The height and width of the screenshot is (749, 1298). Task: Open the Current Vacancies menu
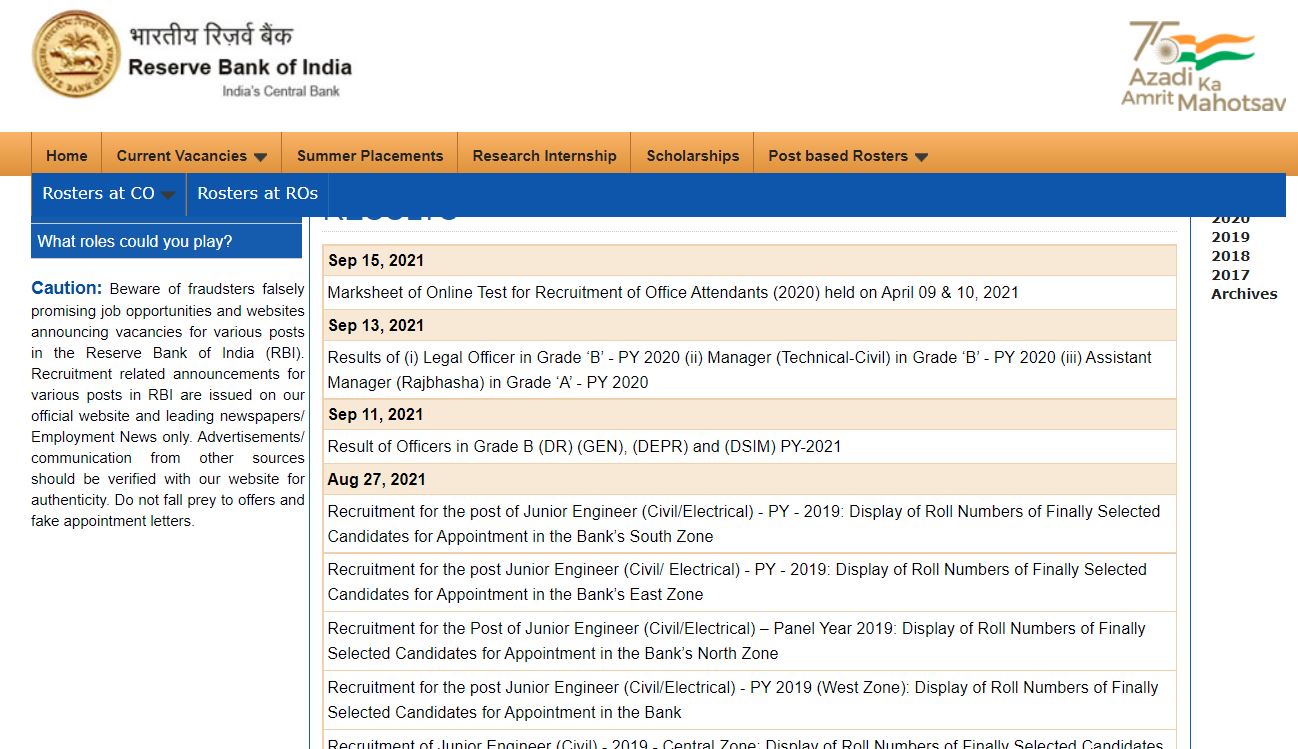click(x=181, y=155)
